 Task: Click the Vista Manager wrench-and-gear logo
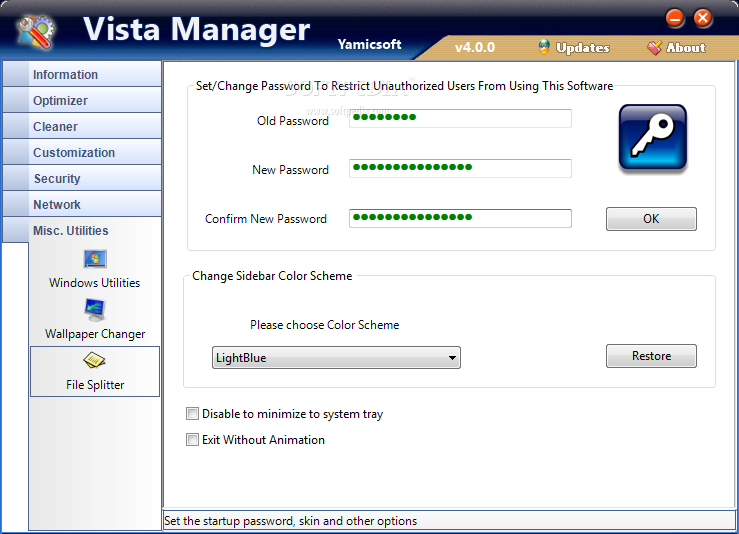[36, 33]
